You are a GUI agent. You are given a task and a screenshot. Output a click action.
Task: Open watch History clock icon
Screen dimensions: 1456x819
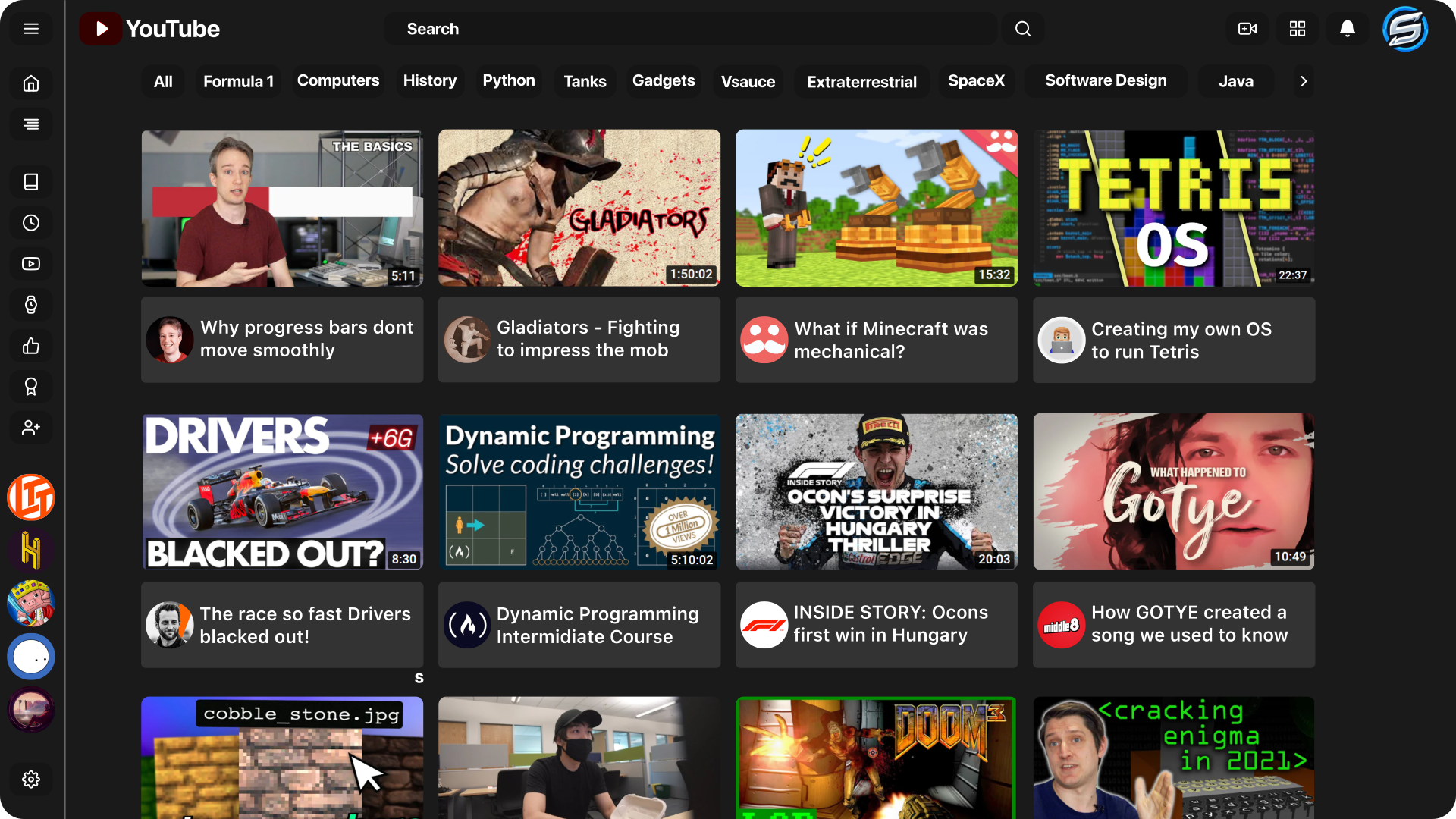click(x=31, y=223)
